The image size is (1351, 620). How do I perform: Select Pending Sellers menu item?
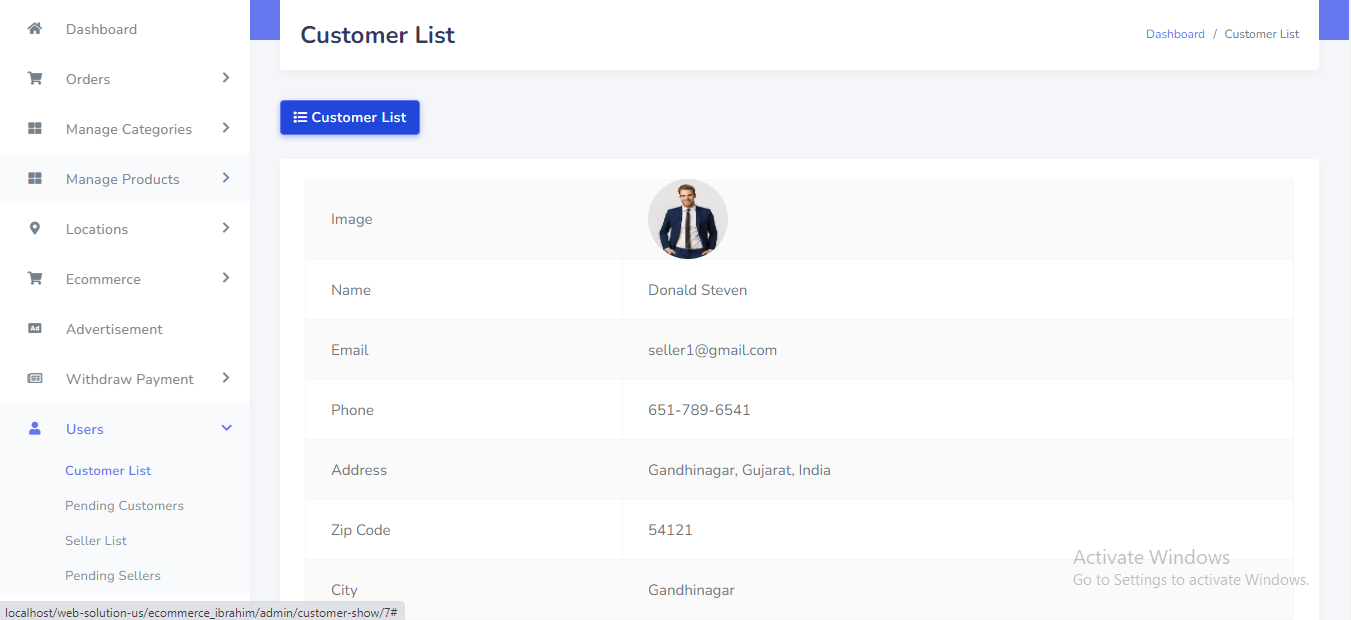pyautogui.click(x=113, y=576)
